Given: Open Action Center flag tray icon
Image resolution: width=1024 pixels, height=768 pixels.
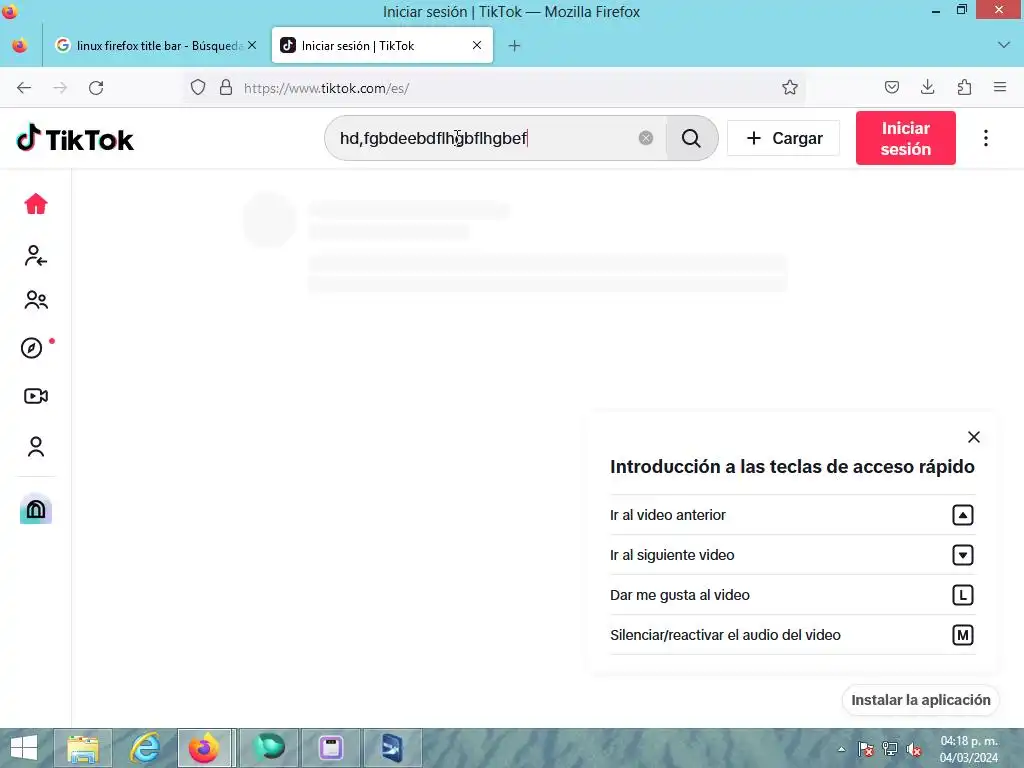Looking at the screenshot, I should [x=865, y=750].
